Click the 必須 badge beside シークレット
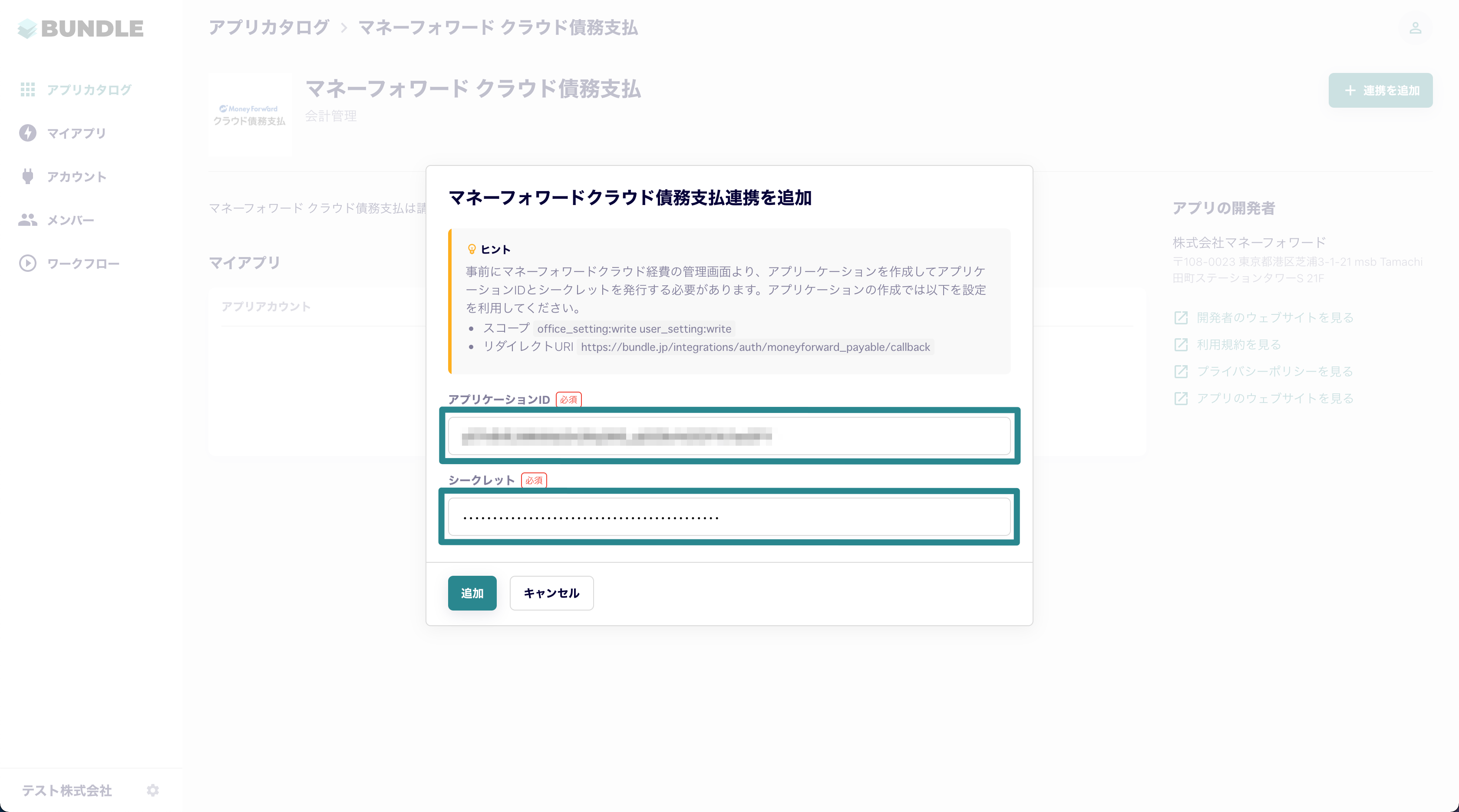1459x812 pixels. (534, 480)
